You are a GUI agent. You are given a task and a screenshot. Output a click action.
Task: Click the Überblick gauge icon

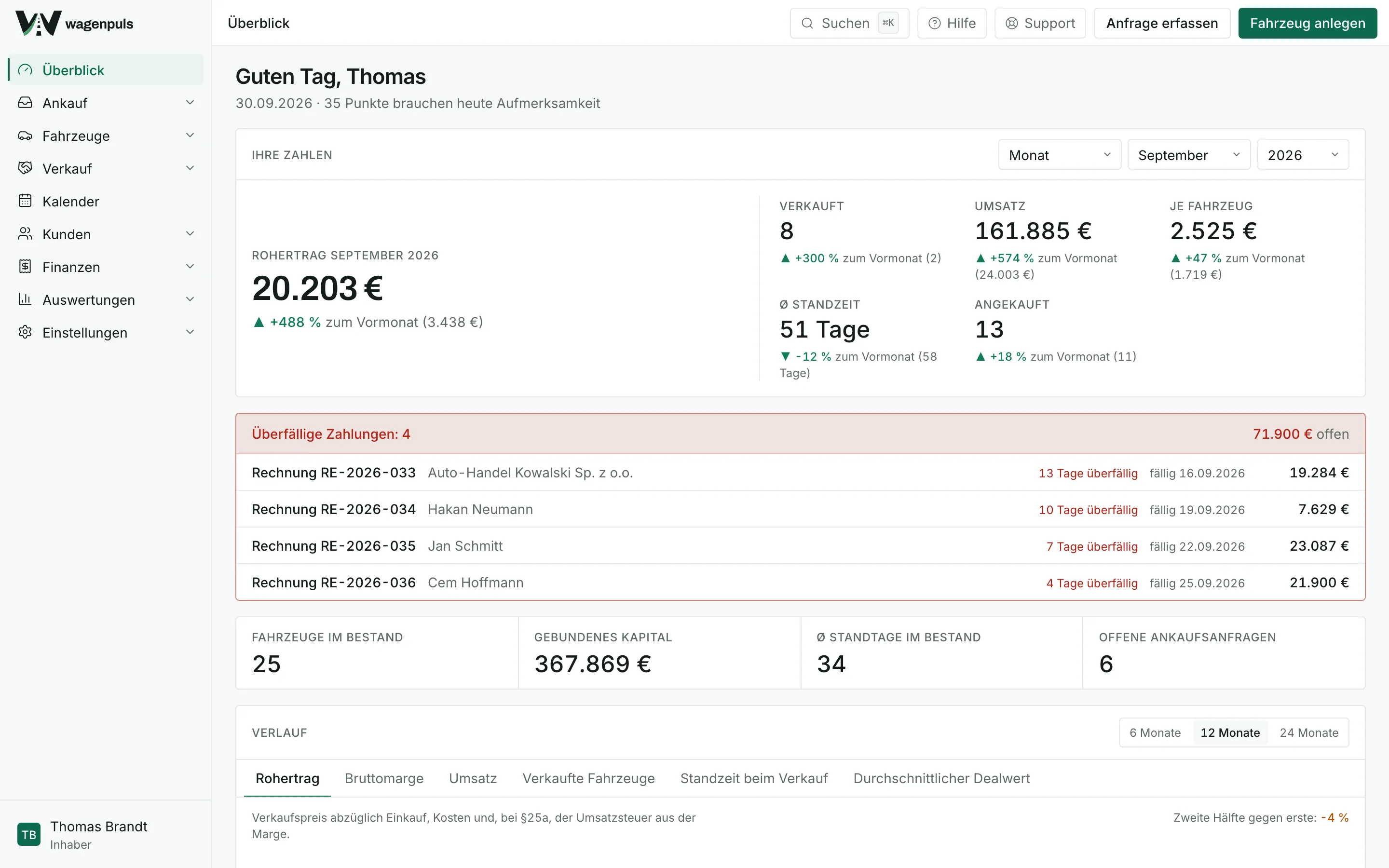tap(25, 70)
